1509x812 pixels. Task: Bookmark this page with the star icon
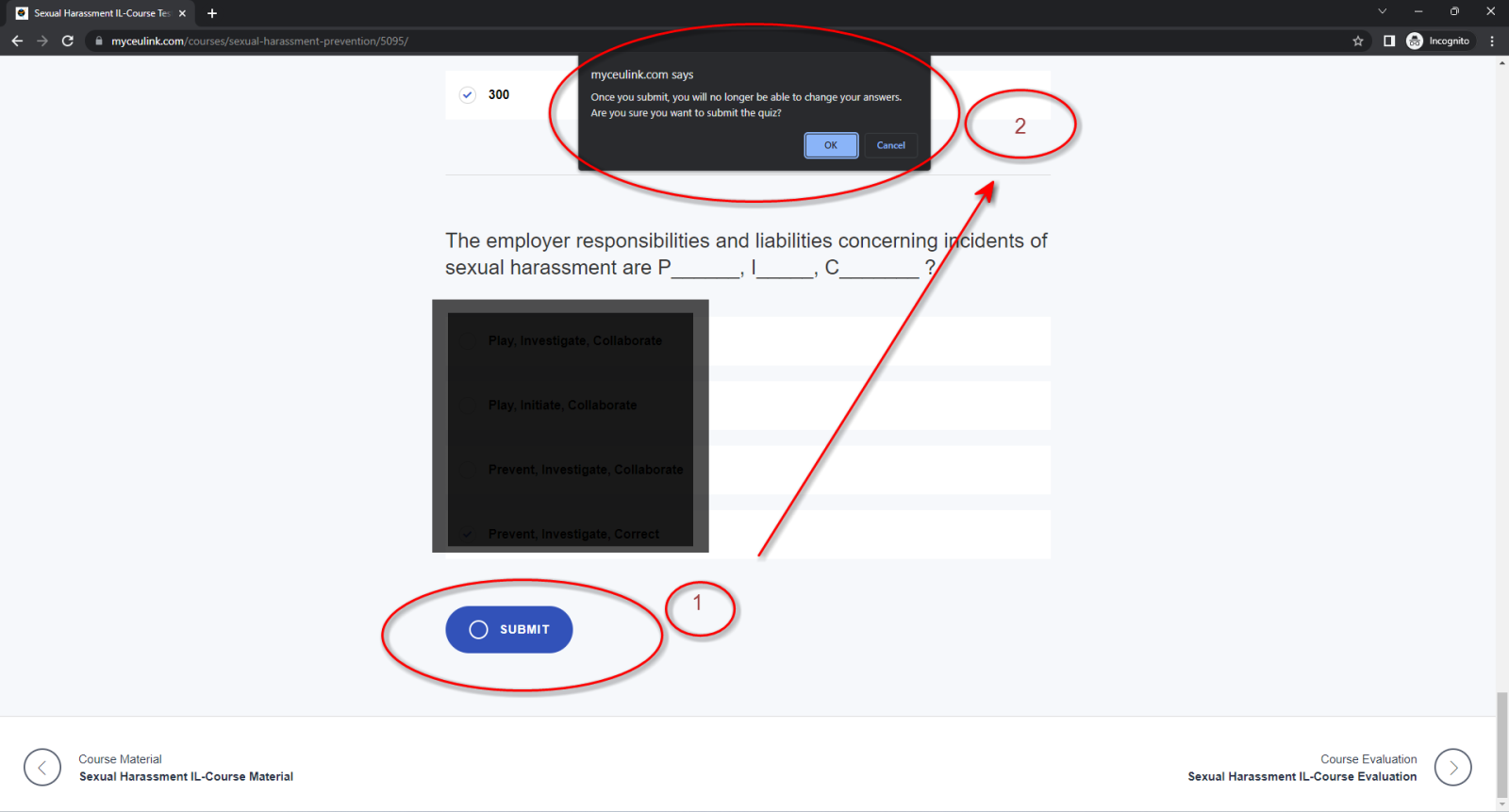click(1358, 41)
